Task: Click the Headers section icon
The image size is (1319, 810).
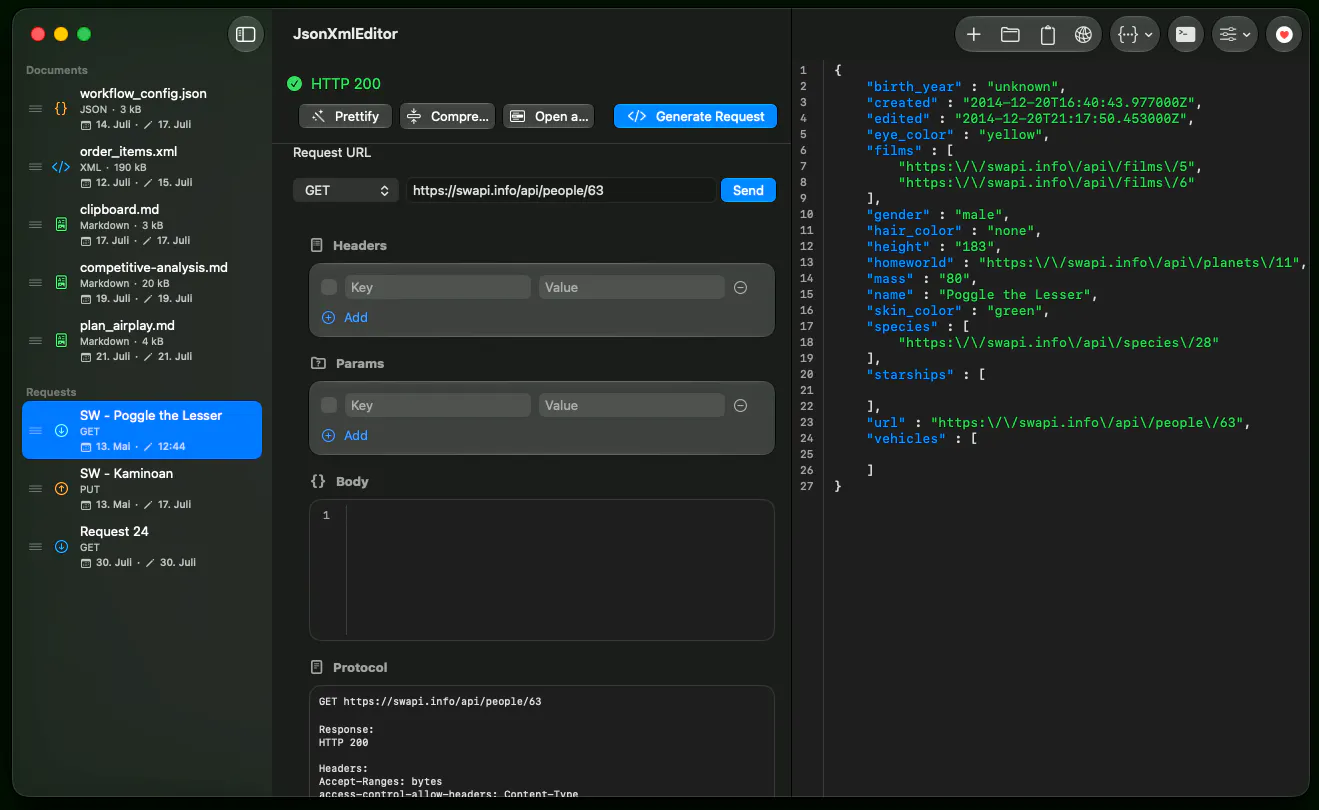Action: coord(317,245)
